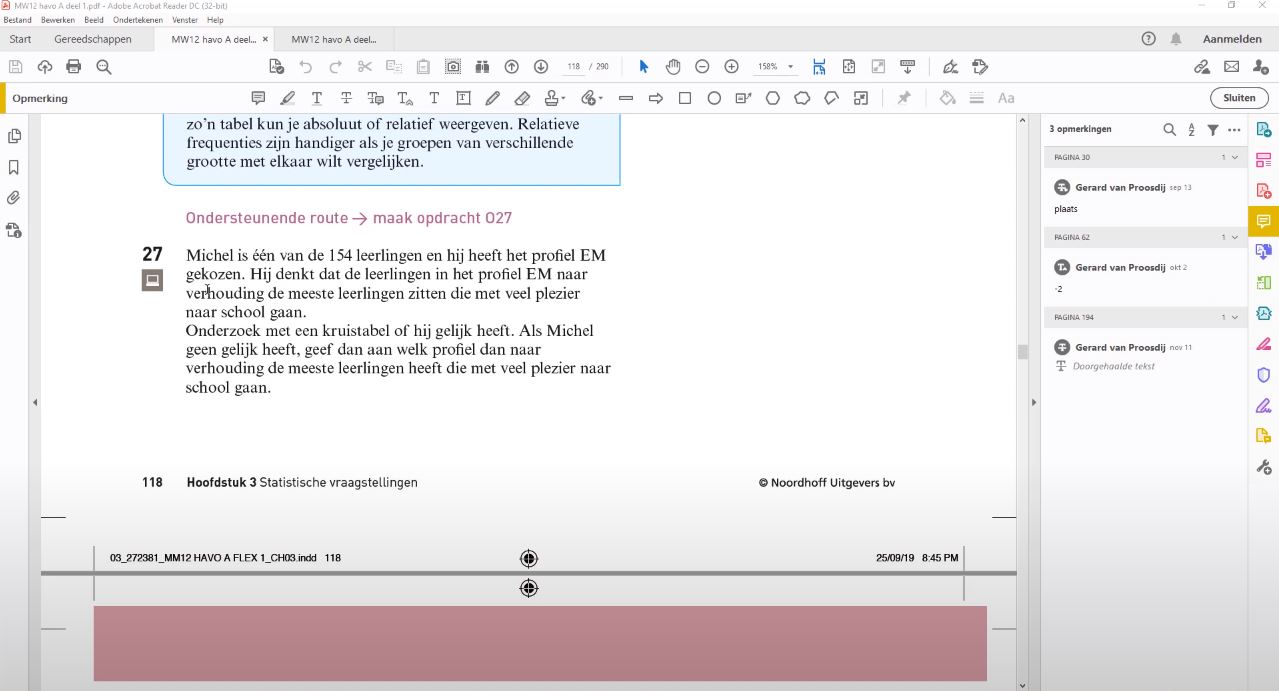This screenshot has width=1279, height=691.
Task: Add a sticky note comment
Action: (258, 98)
